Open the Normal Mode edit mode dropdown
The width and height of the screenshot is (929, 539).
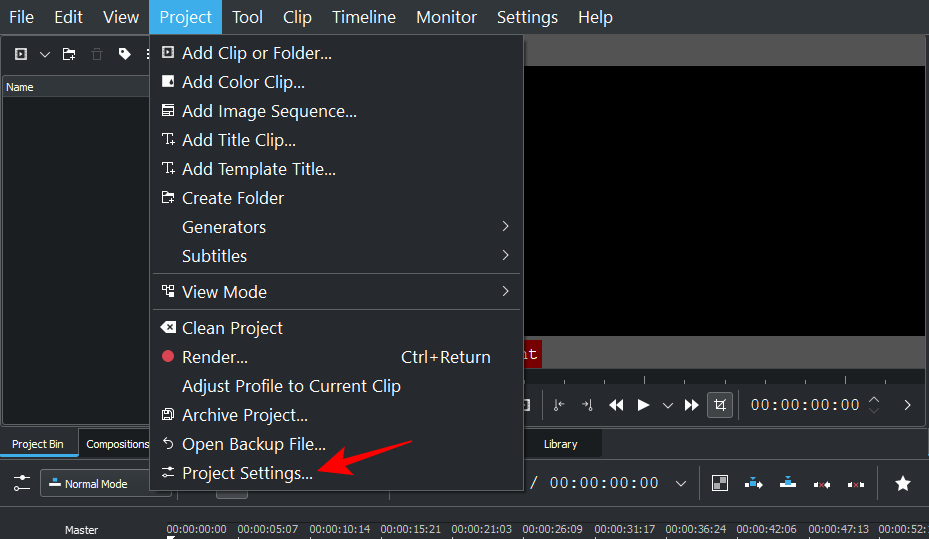(x=95, y=484)
